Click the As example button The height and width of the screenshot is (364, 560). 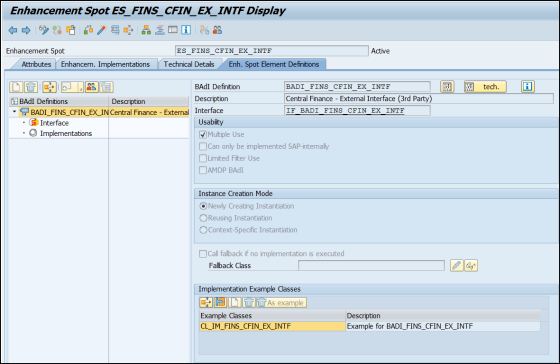[x=281, y=303]
